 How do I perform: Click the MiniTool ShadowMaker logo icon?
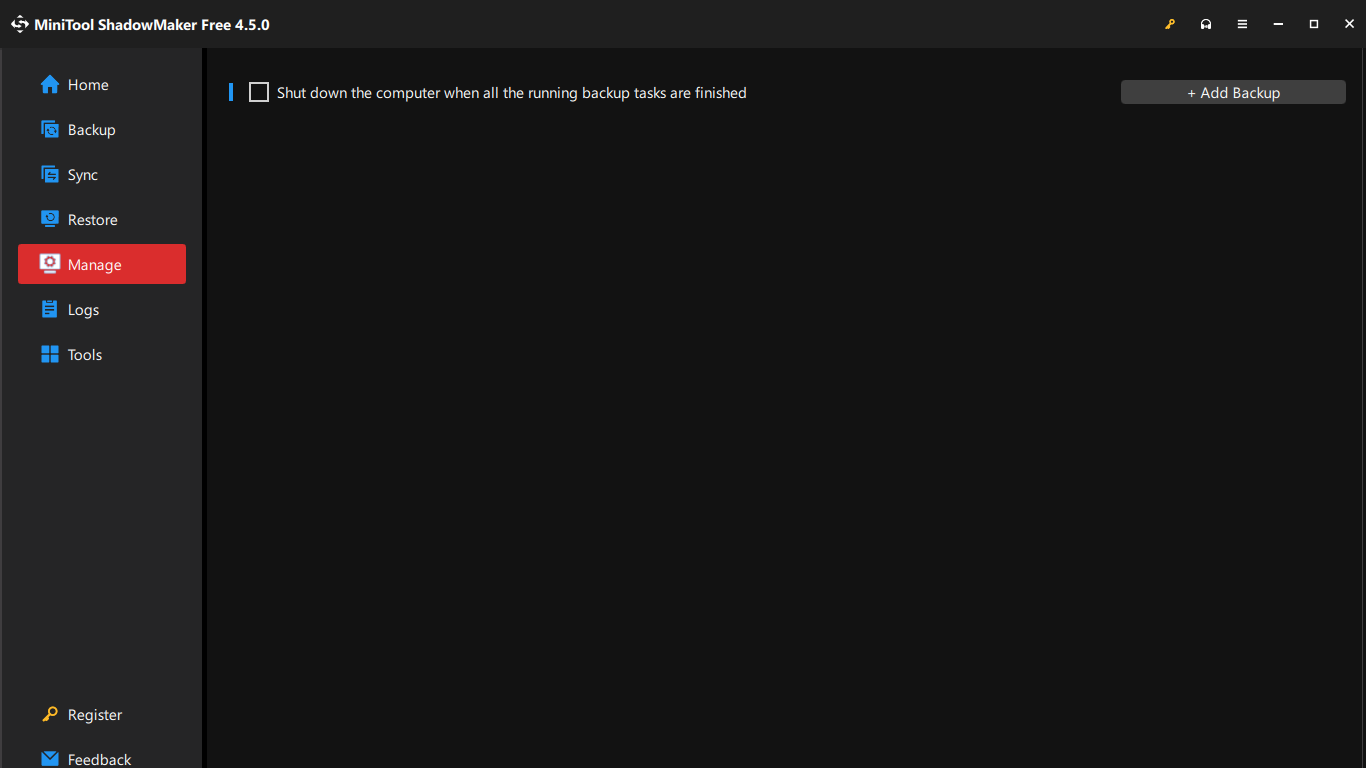click(20, 24)
